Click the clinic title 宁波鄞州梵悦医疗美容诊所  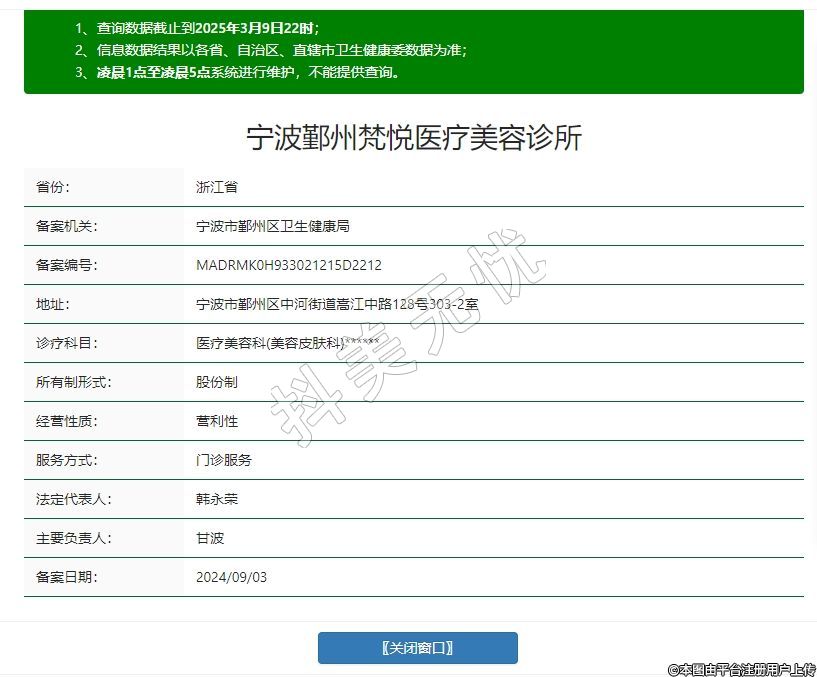pyautogui.click(x=414, y=137)
